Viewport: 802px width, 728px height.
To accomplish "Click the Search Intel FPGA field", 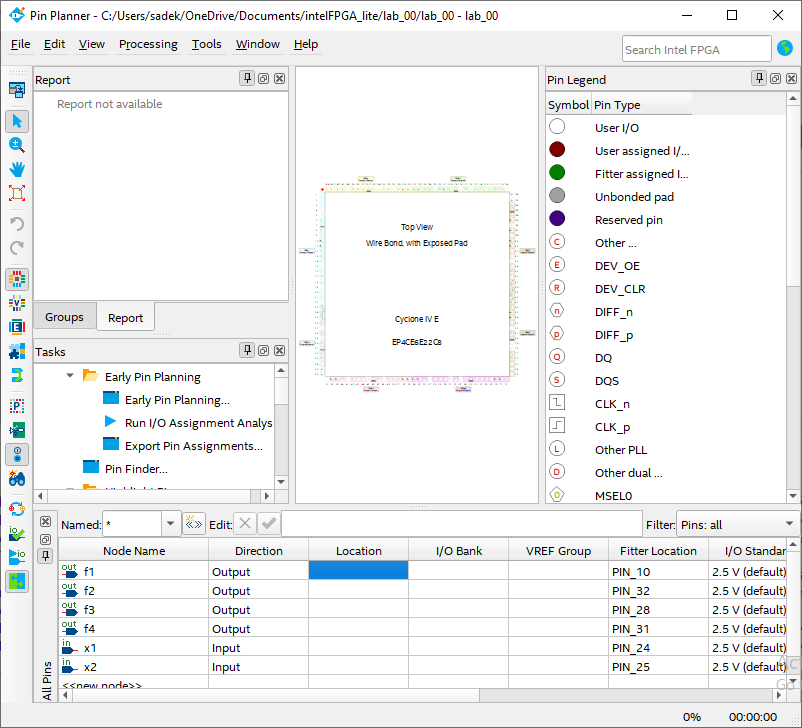I will [695, 49].
